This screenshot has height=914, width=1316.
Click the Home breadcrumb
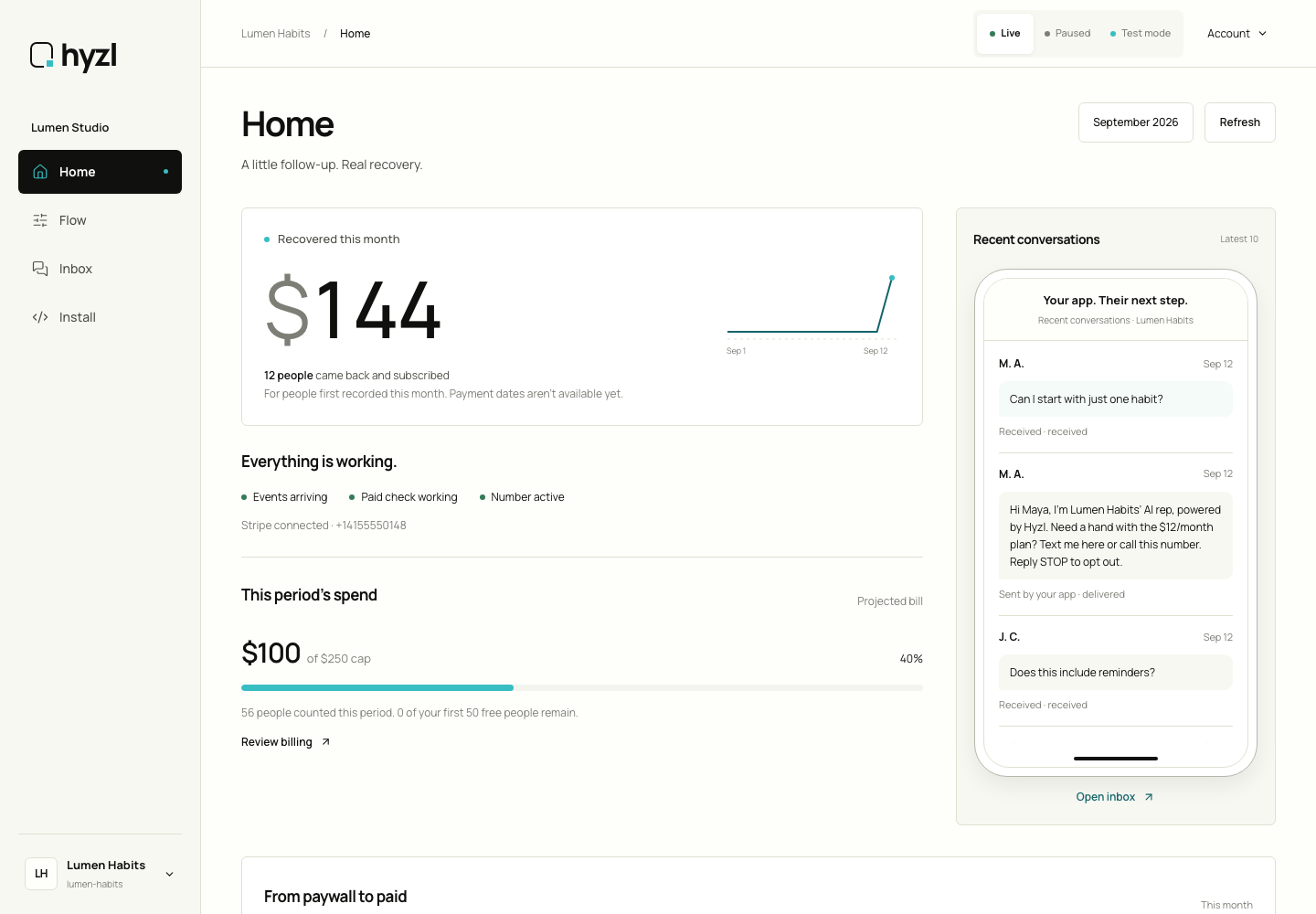click(355, 34)
